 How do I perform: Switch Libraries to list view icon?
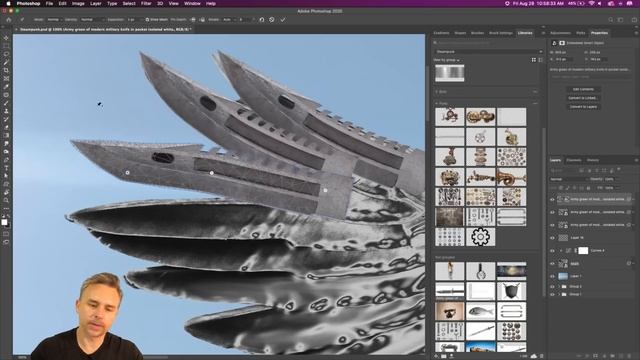(540, 60)
